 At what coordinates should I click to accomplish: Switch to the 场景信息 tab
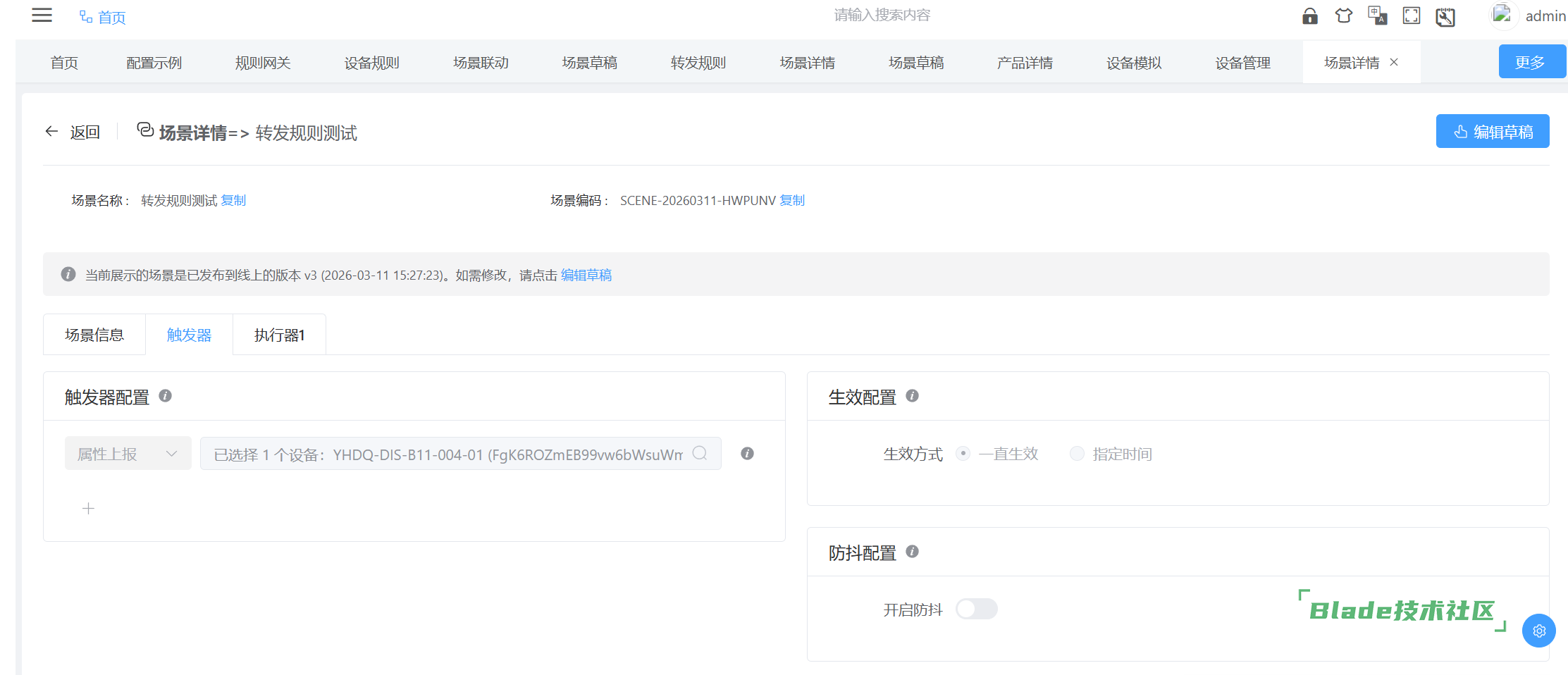pyautogui.click(x=94, y=335)
